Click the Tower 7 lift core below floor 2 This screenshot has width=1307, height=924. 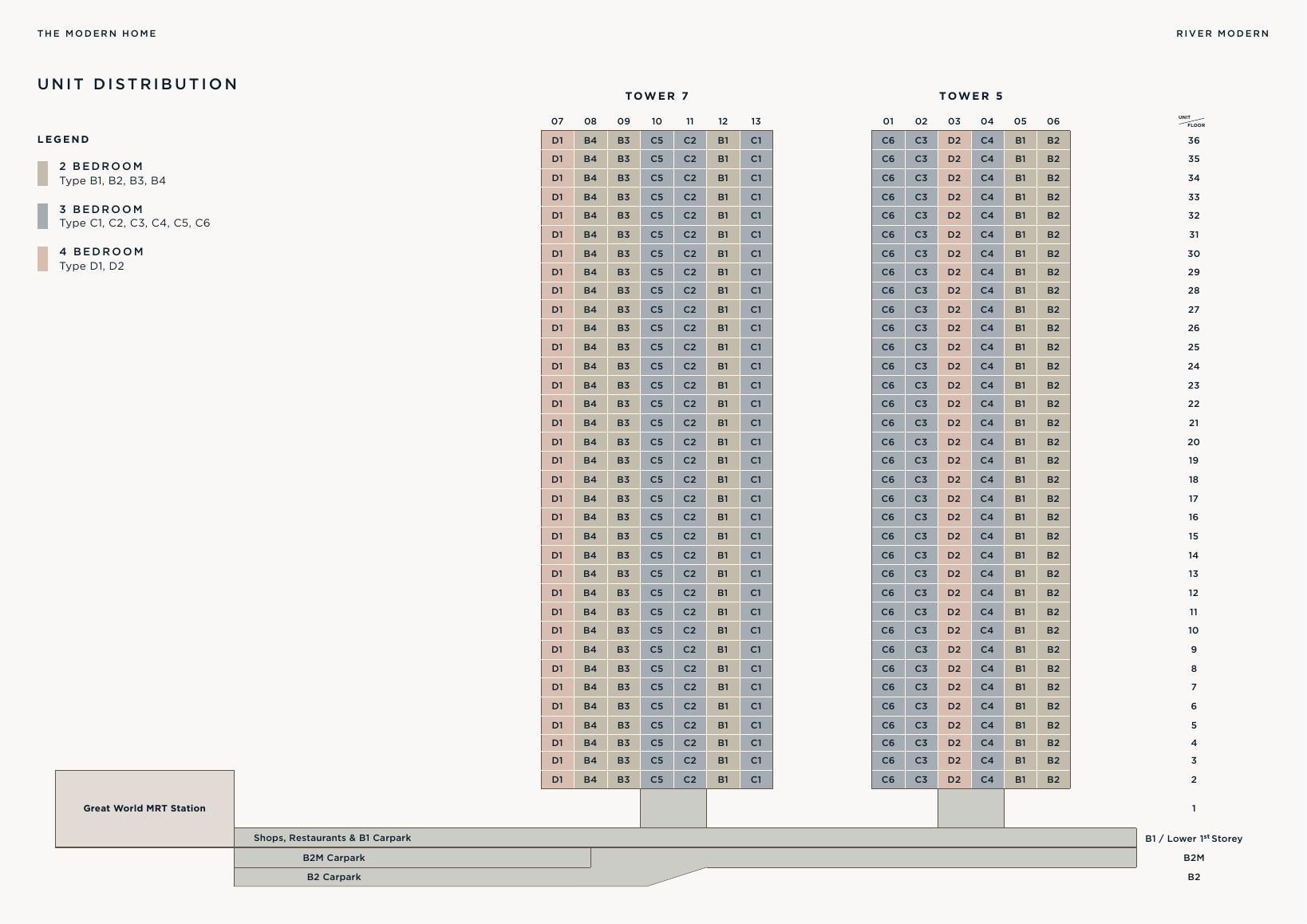tap(673, 808)
